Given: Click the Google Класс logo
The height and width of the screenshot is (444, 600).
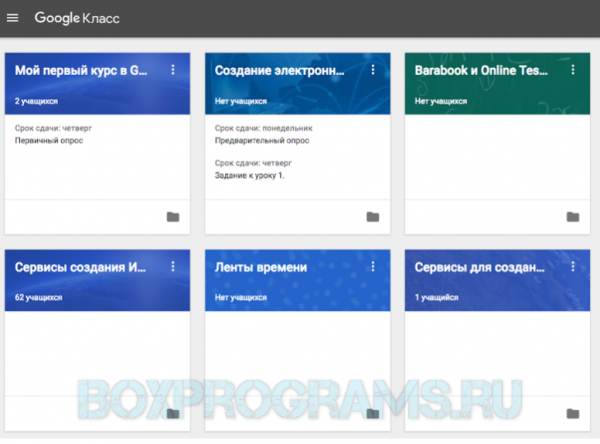Looking at the screenshot, I should pyautogui.click(x=77, y=18).
